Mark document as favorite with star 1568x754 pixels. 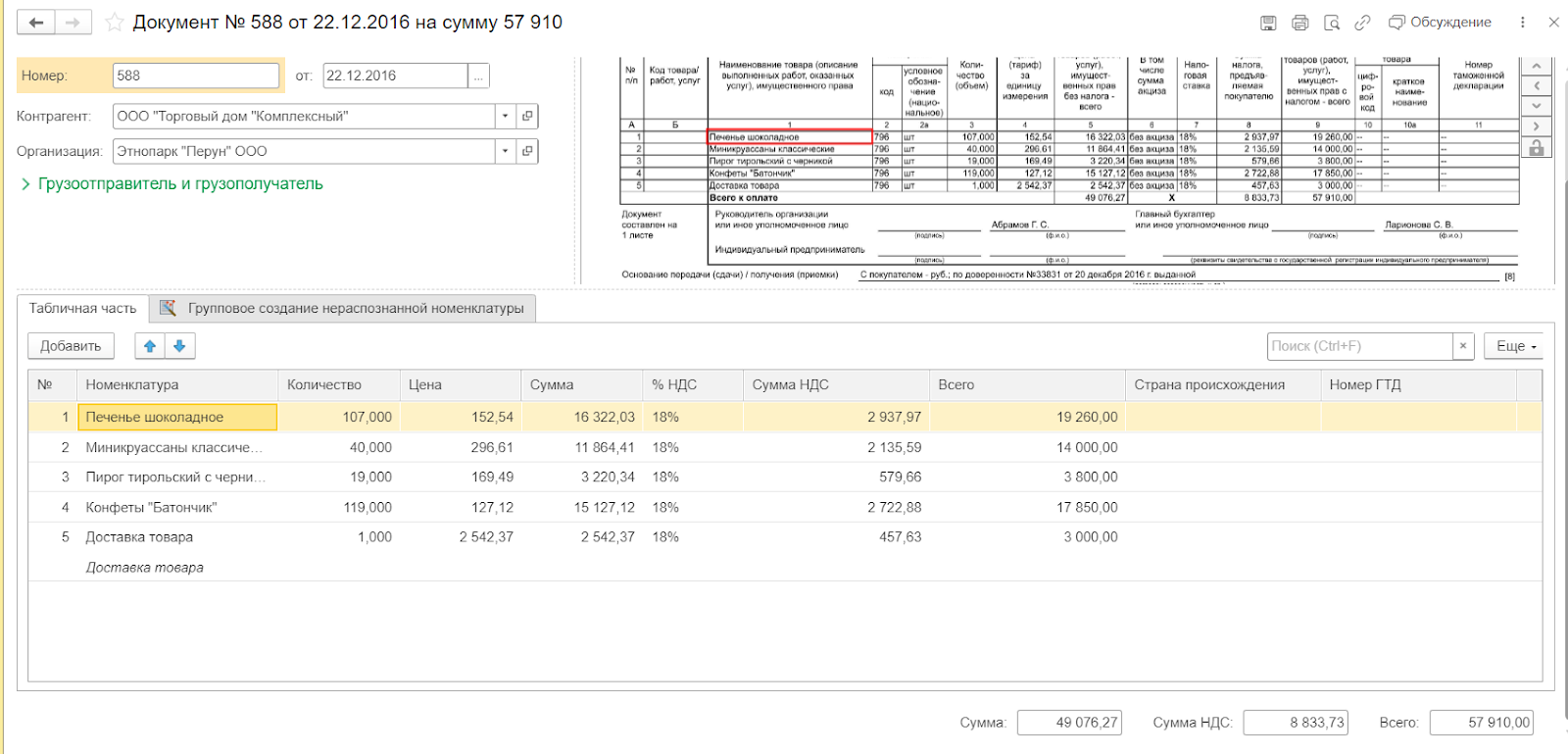click(x=115, y=23)
